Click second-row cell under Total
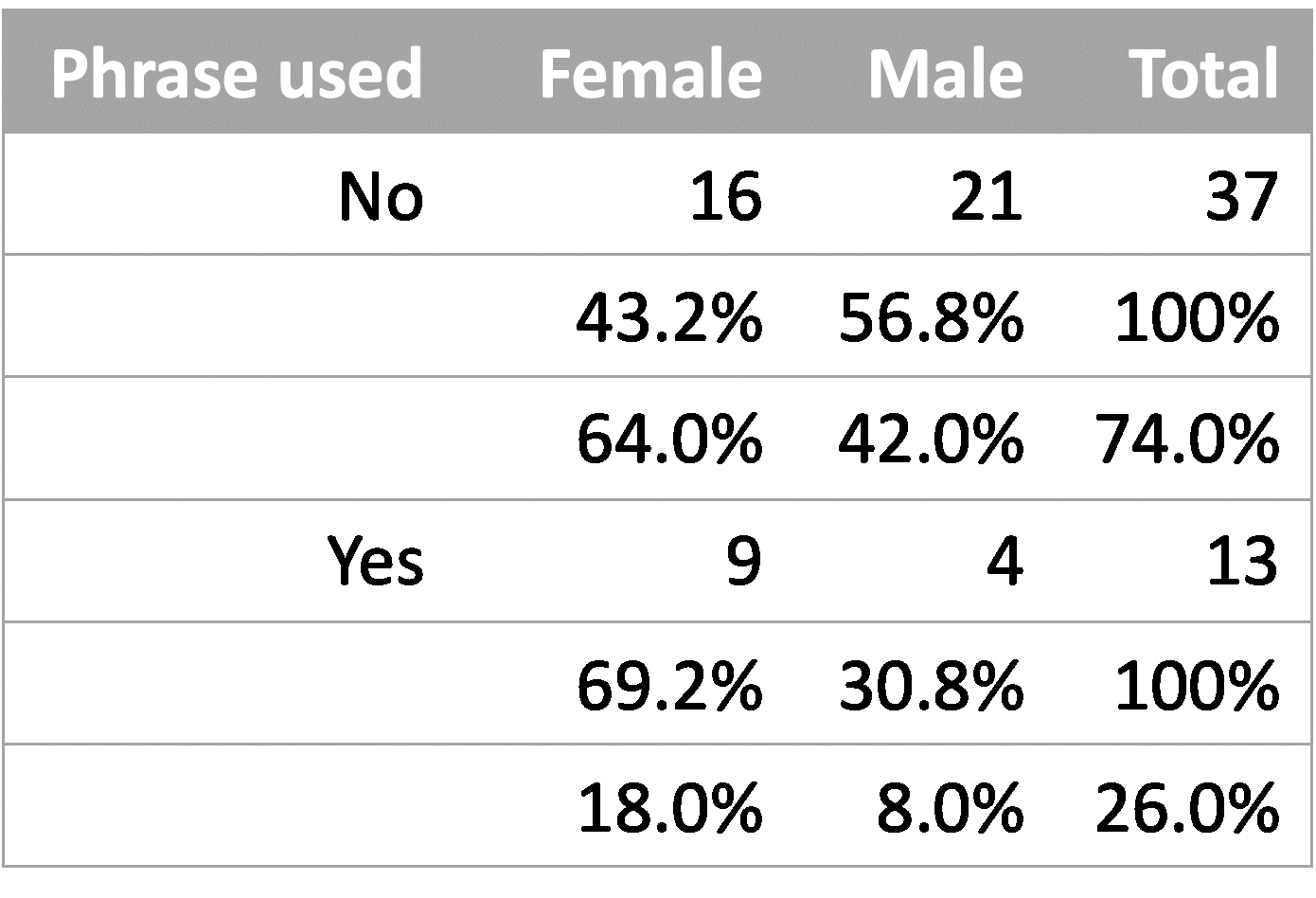This screenshot has width=1316, height=898. pyautogui.click(x=1203, y=315)
